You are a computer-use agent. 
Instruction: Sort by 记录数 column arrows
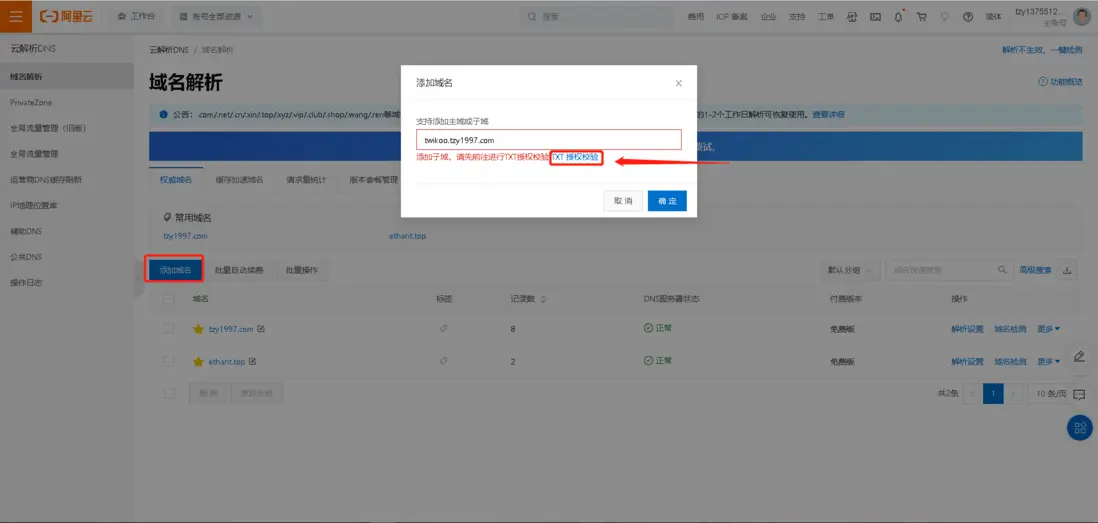(x=543, y=299)
